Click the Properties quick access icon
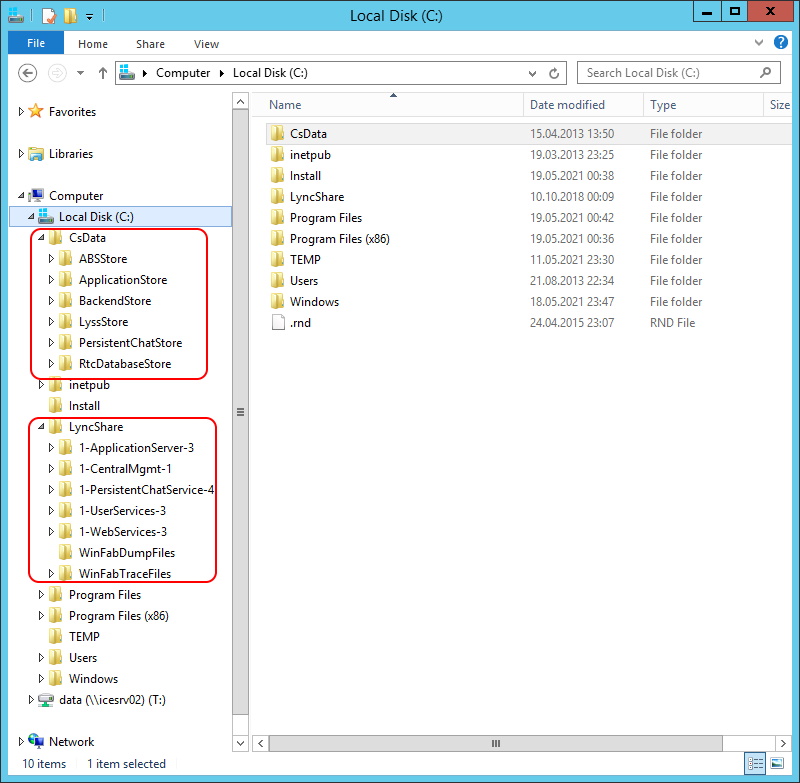The image size is (800, 783). click(x=48, y=16)
